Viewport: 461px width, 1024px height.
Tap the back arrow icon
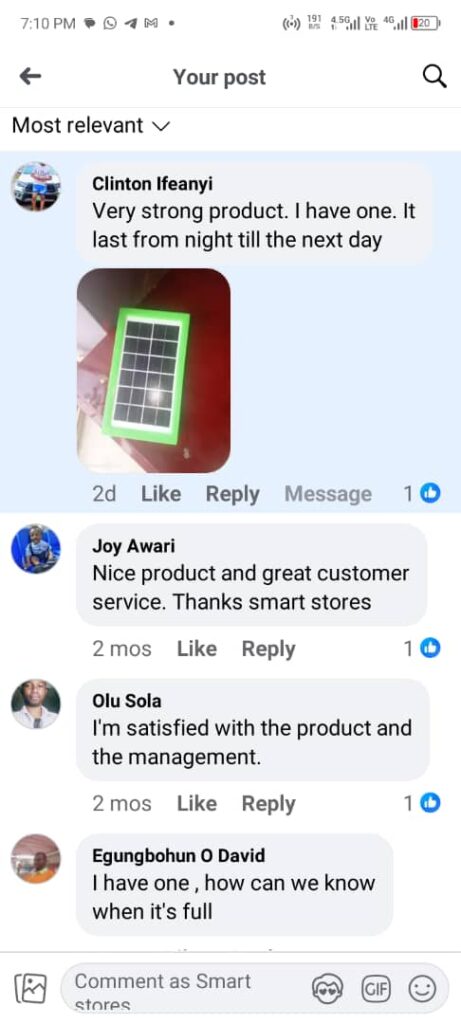30,77
